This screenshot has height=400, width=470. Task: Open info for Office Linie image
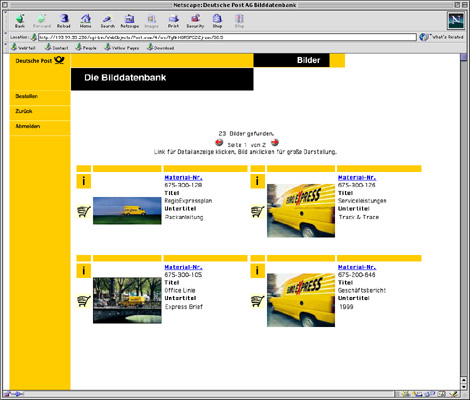pos(84,271)
